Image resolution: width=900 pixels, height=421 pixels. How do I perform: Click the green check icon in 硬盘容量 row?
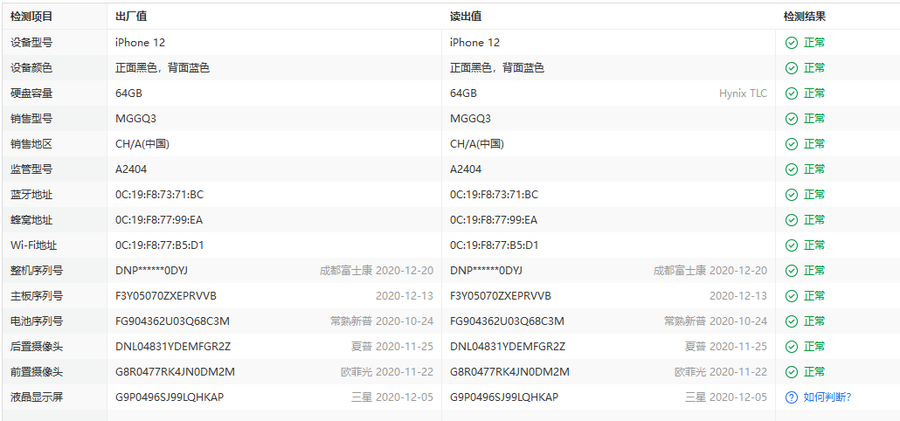(x=792, y=93)
